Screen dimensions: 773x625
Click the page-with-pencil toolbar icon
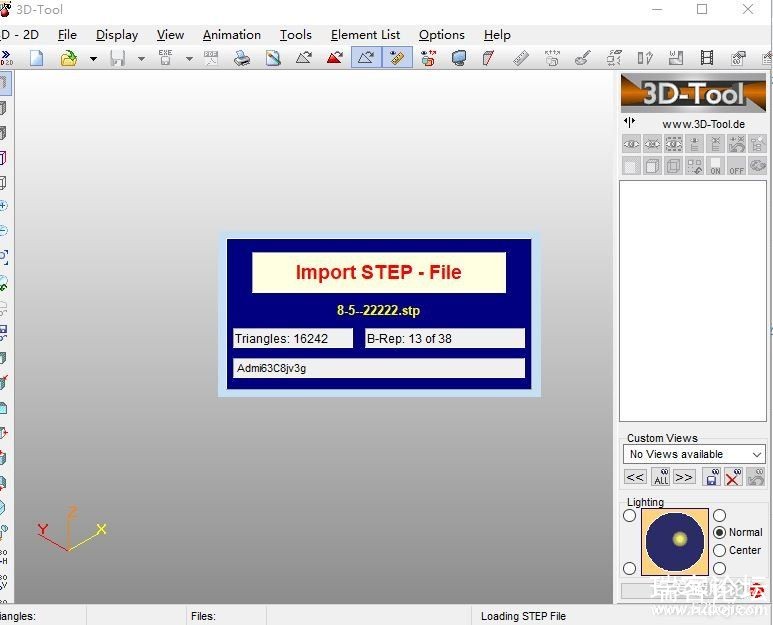273,58
